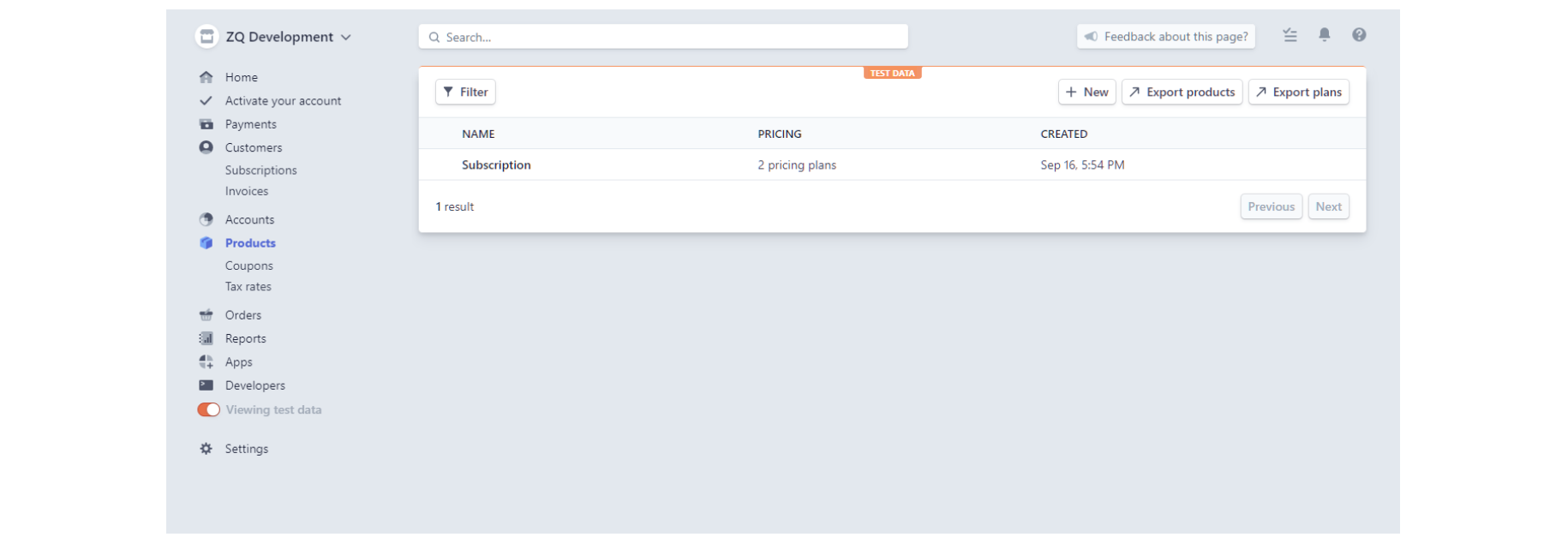Open Settings page
The image size is (1568, 543).
click(246, 449)
